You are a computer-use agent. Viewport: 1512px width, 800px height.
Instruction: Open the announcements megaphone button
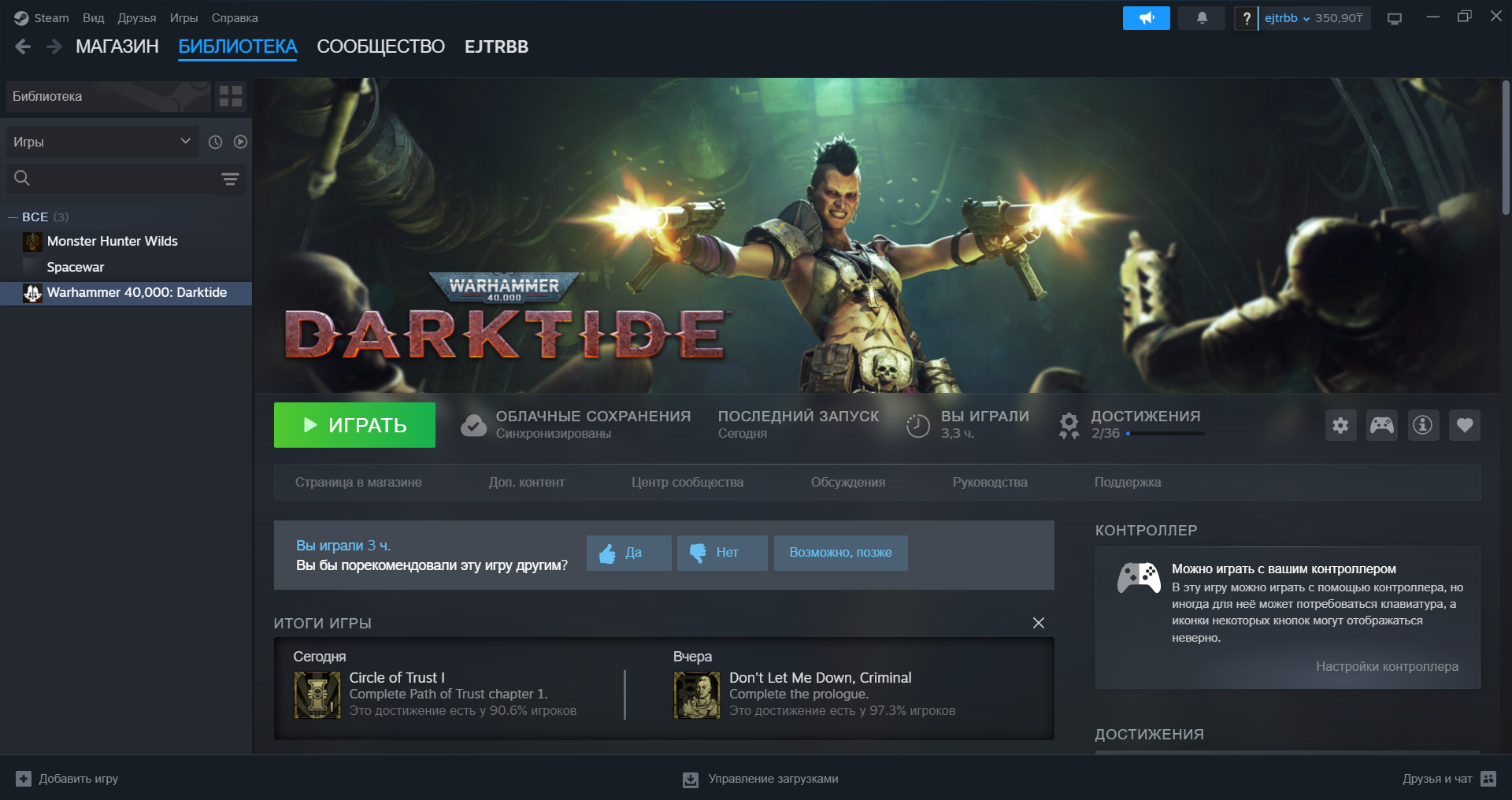coord(1146,18)
